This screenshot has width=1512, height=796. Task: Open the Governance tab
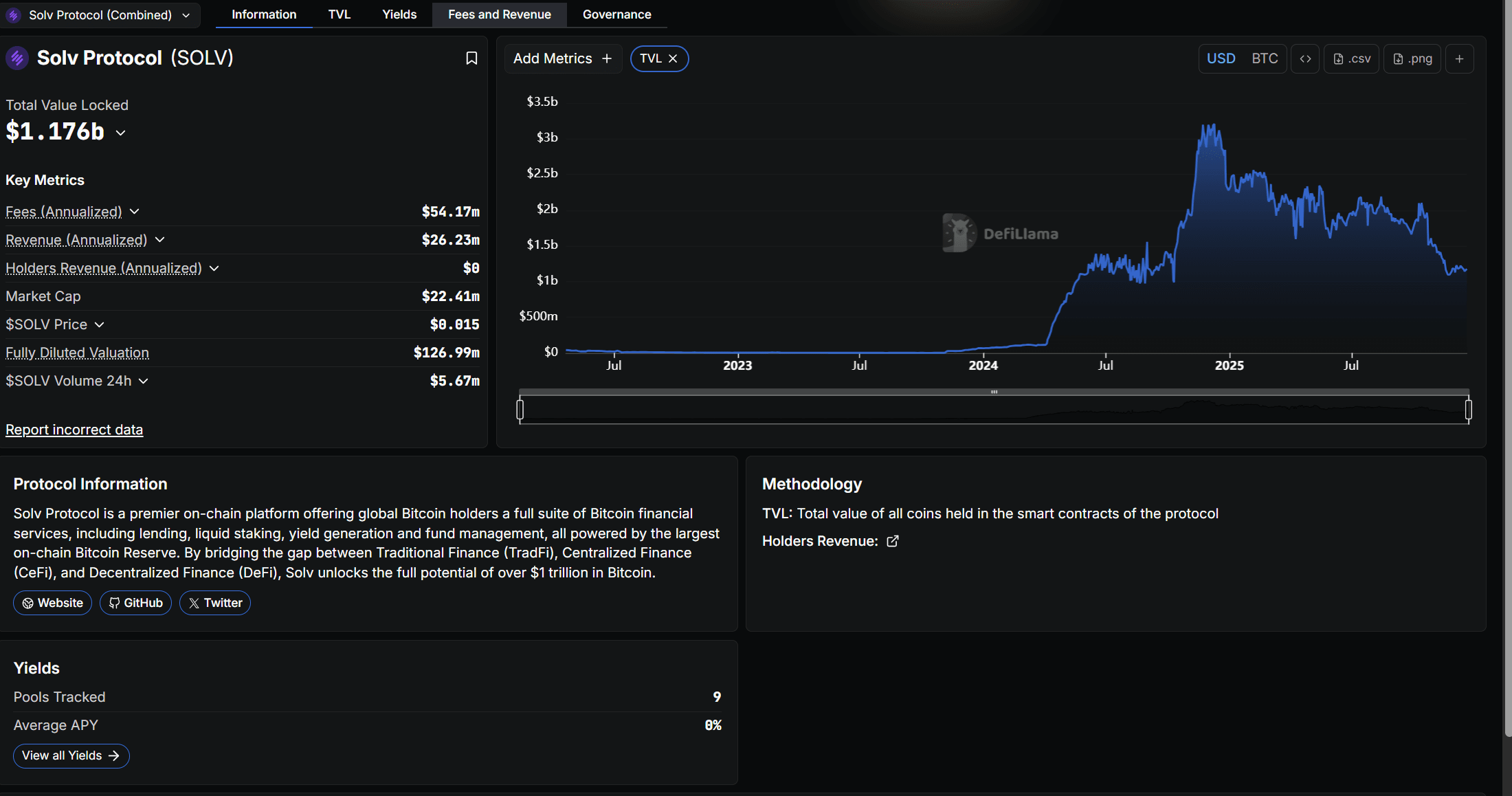(x=616, y=14)
